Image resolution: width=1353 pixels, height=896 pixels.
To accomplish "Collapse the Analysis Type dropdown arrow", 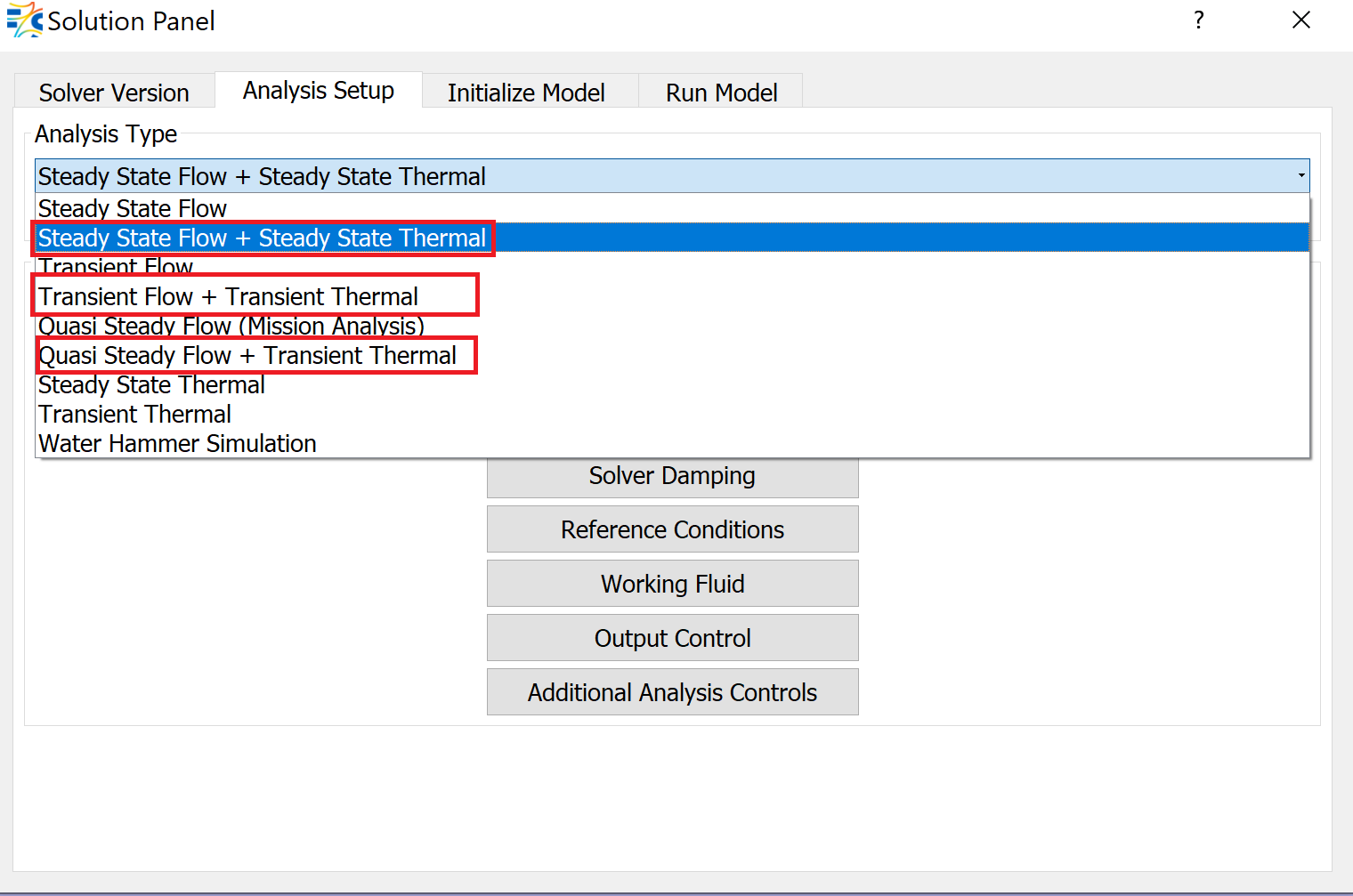I will [1300, 176].
